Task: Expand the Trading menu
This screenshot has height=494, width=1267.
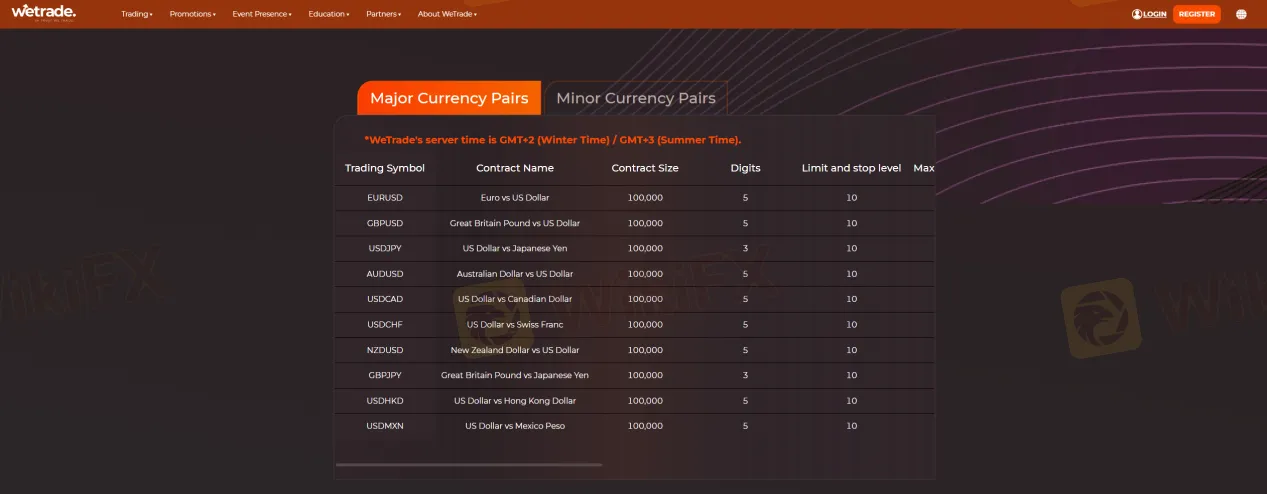Action: [x=137, y=15]
